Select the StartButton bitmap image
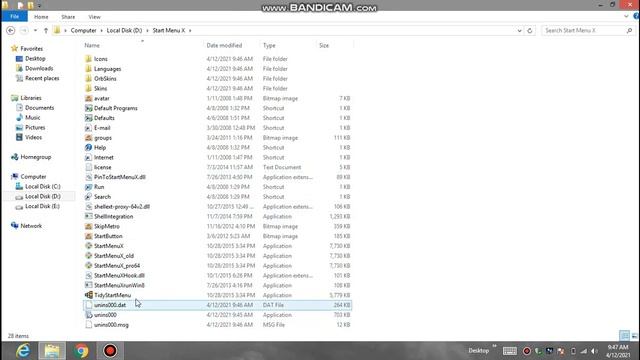 point(108,236)
